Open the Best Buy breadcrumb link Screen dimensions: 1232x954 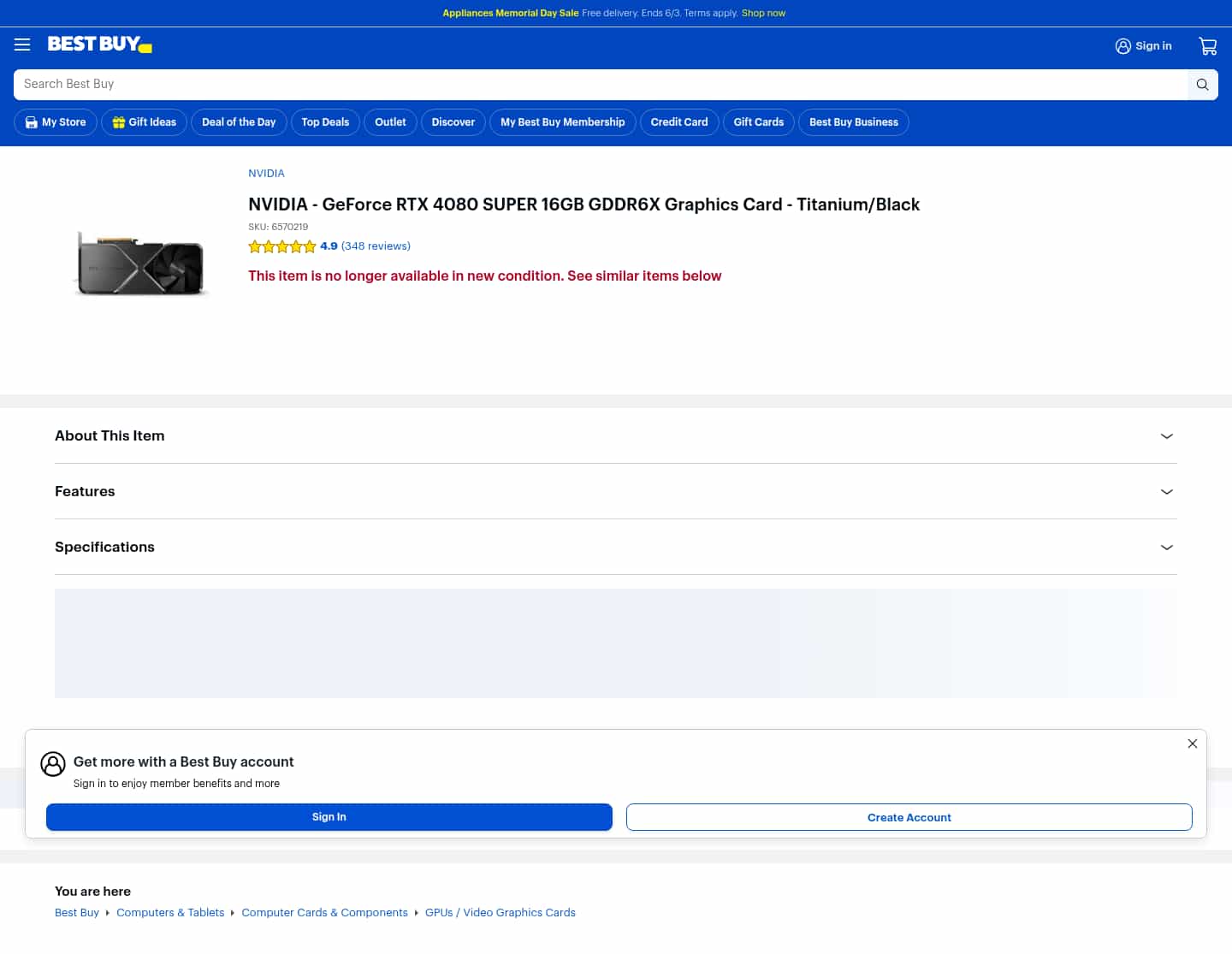click(x=77, y=913)
